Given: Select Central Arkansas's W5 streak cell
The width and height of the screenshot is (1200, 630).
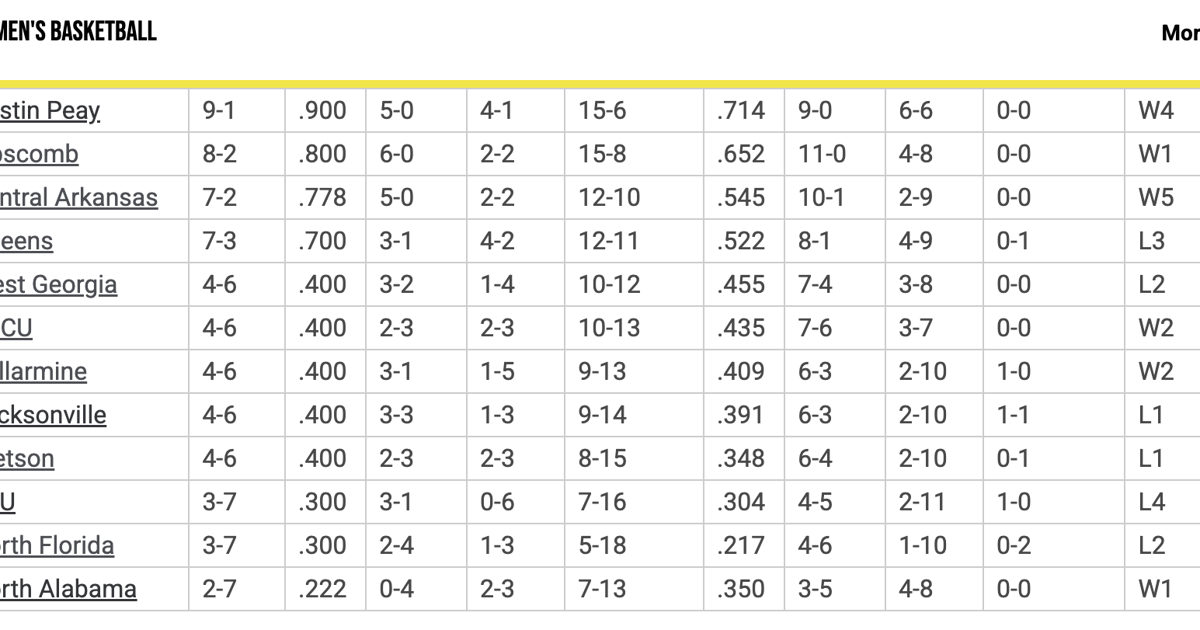Looking at the screenshot, I should tap(1155, 197).
